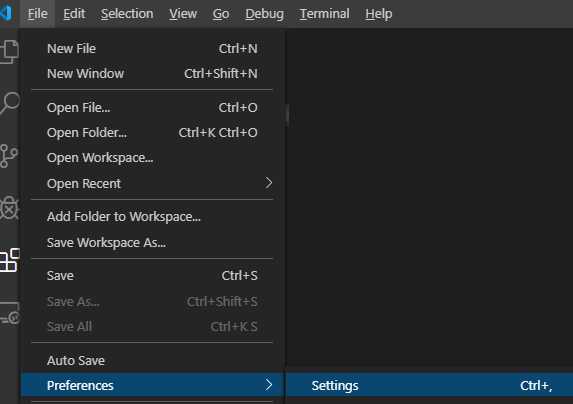The width and height of the screenshot is (573, 404).
Task: Open the Selection menu
Action: point(127,14)
